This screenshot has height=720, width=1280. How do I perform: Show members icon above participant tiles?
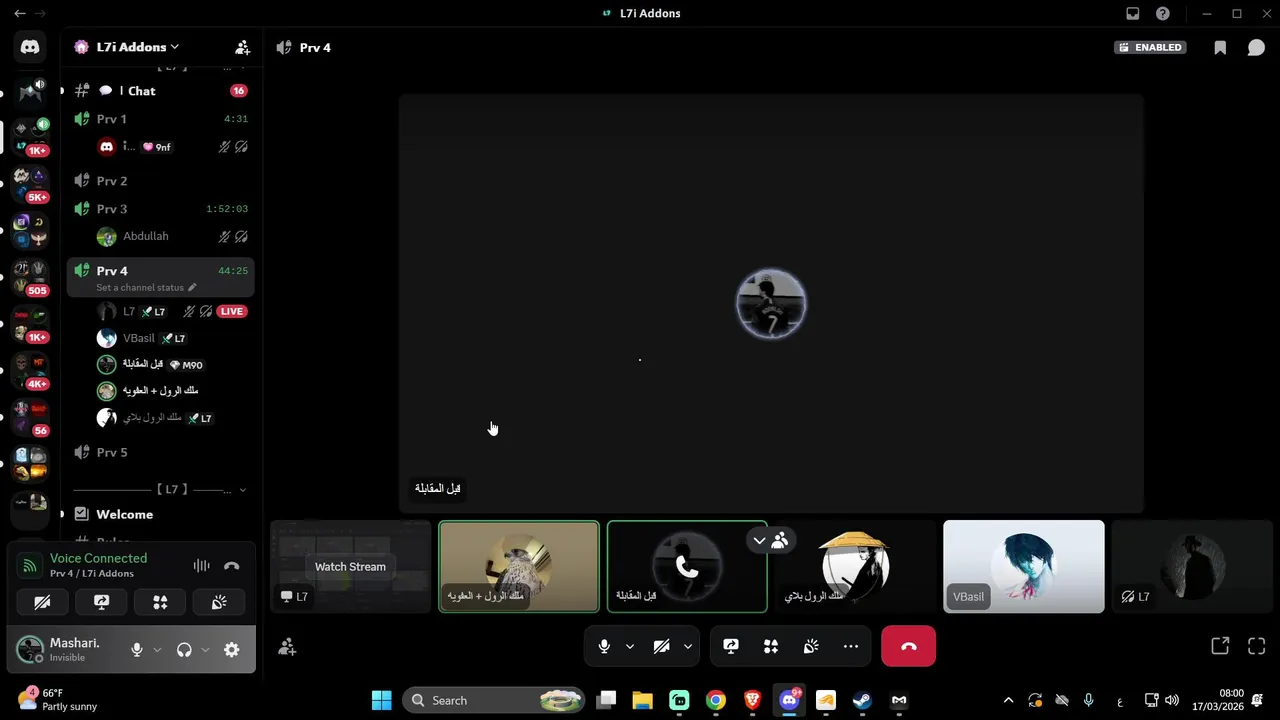pyautogui.click(x=780, y=540)
